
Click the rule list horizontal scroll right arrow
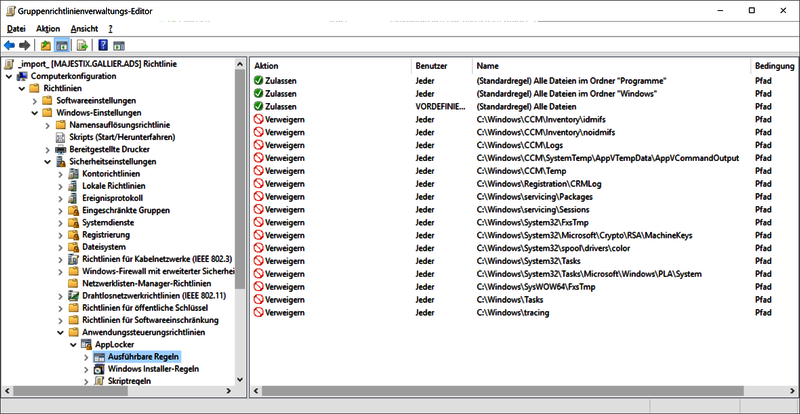pyautogui.click(x=794, y=391)
